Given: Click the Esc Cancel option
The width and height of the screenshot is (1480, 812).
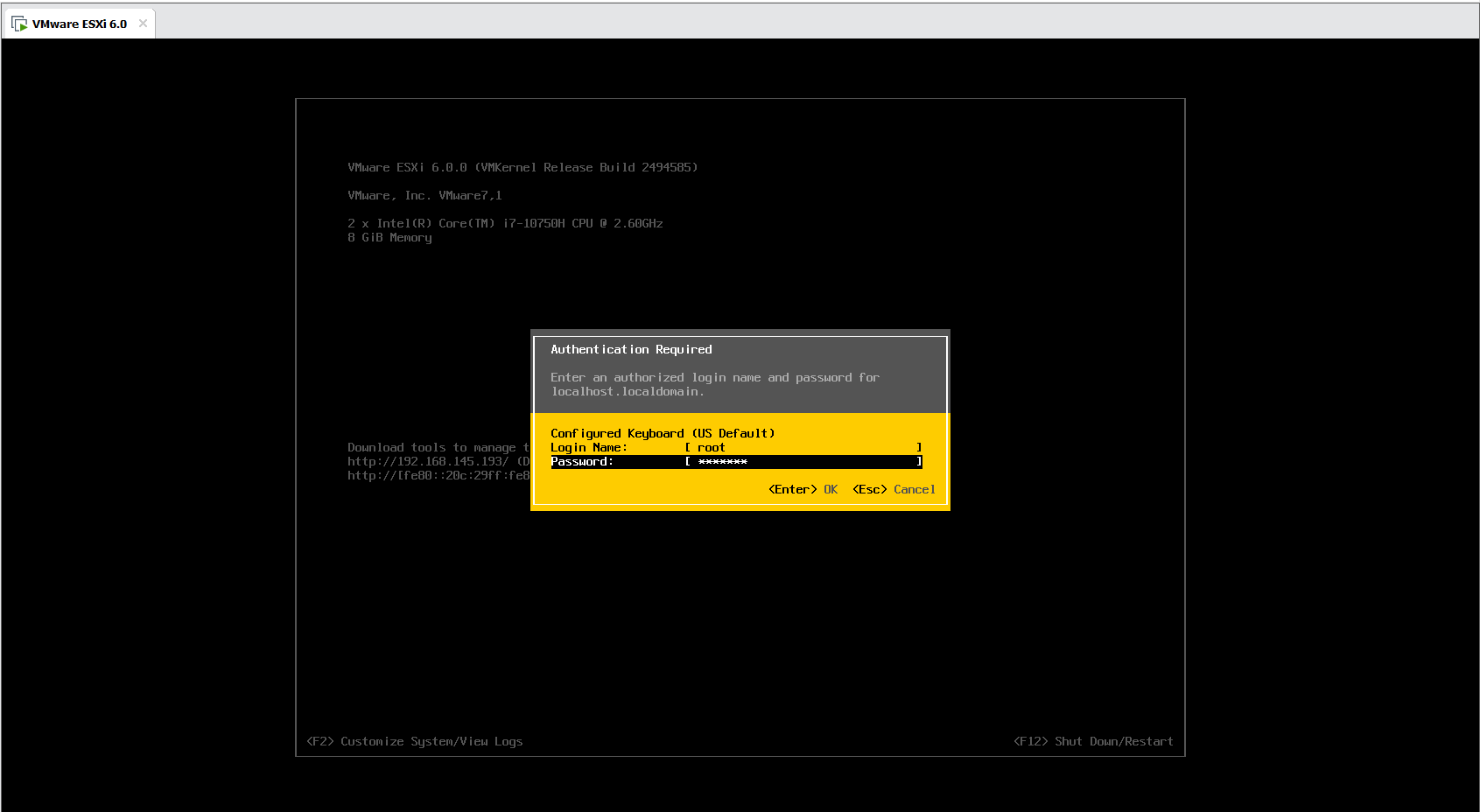Looking at the screenshot, I should [x=894, y=489].
